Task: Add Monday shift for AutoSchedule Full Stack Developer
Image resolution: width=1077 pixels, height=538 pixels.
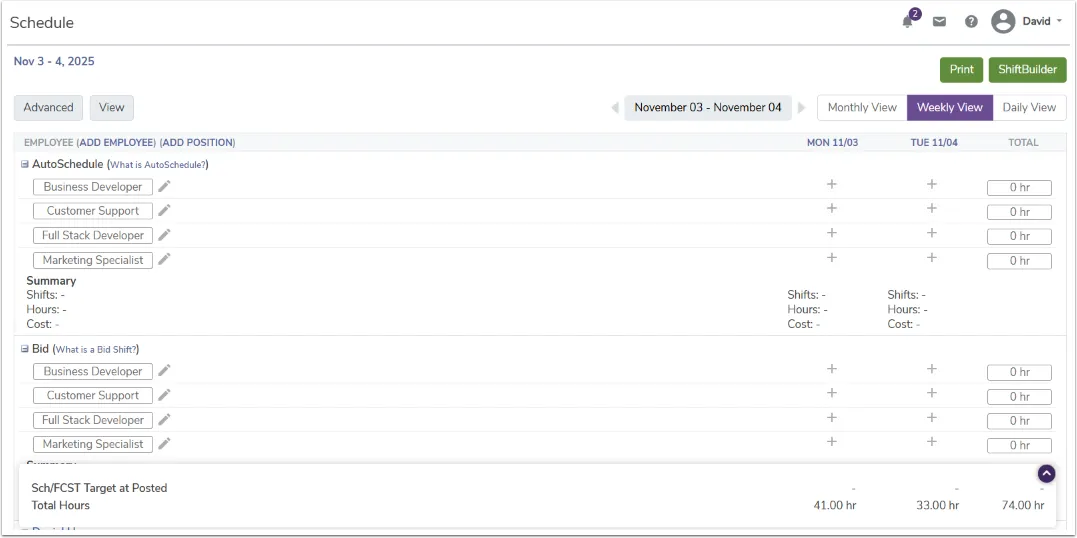Action: 832,233
